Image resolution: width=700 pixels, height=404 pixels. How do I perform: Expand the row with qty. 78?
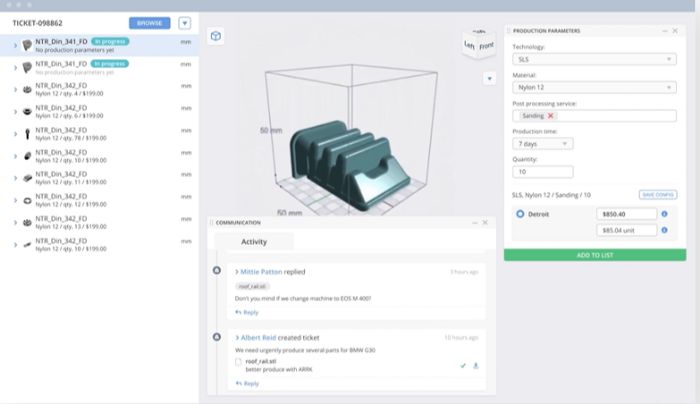tap(15, 134)
